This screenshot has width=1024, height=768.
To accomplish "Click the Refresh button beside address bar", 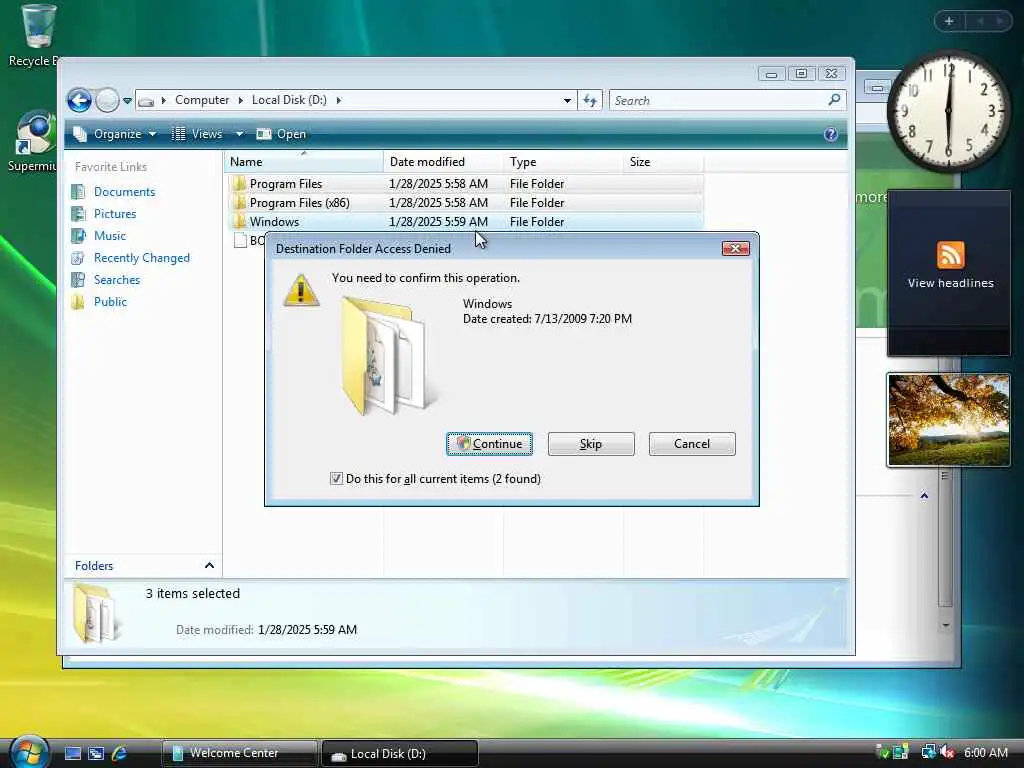I will (x=590, y=101).
